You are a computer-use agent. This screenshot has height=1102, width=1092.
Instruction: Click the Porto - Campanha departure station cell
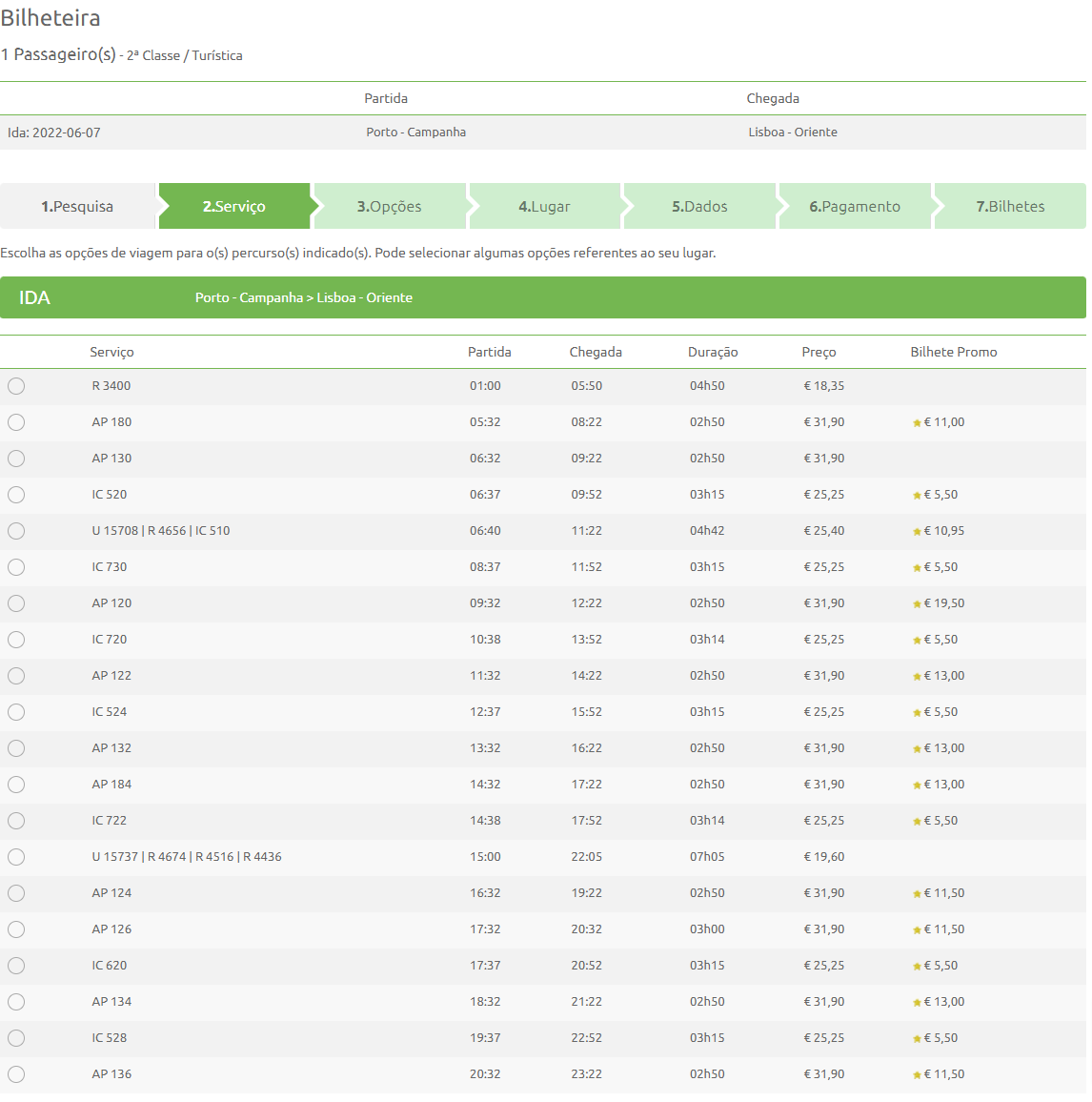416,133
